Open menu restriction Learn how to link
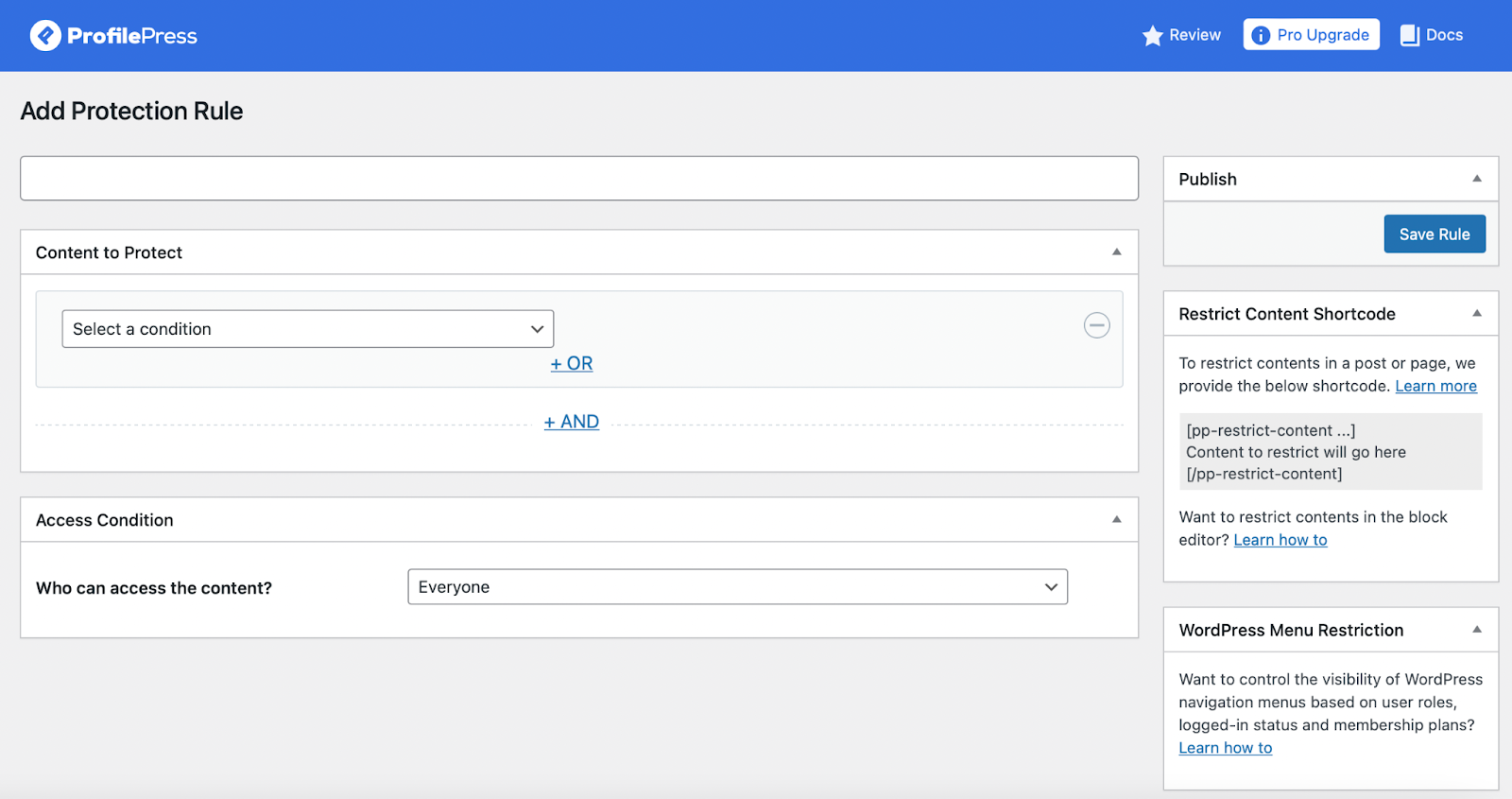The width and height of the screenshot is (1512, 799). click(1226, 748)
